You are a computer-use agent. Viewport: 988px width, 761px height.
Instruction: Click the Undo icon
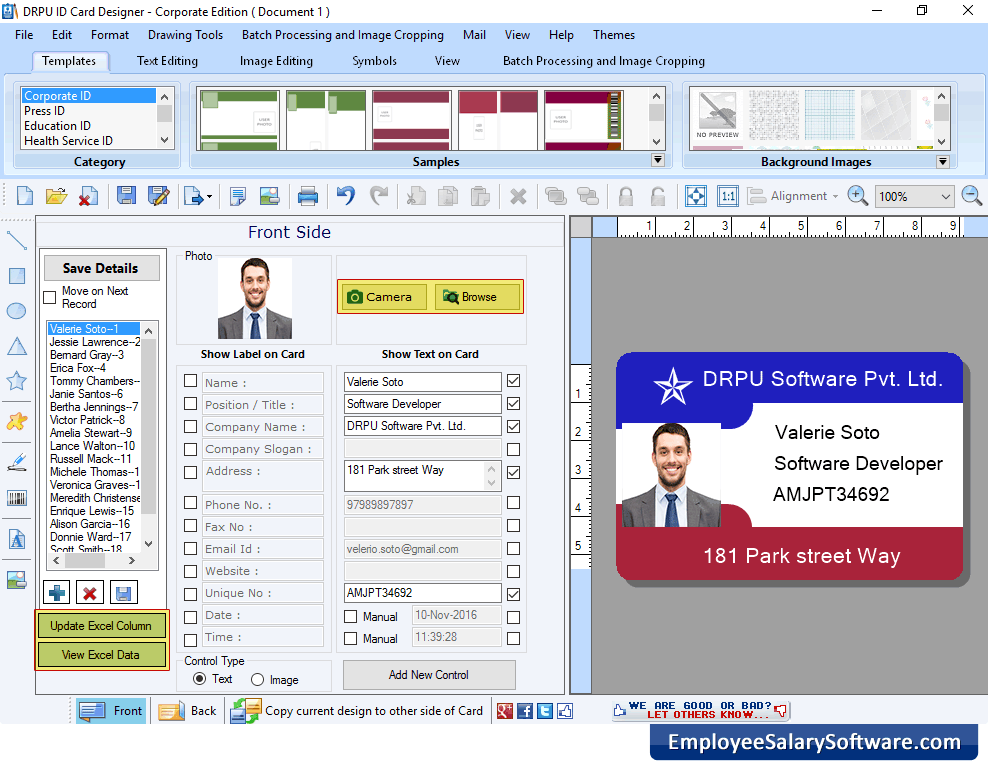point(345,195)
